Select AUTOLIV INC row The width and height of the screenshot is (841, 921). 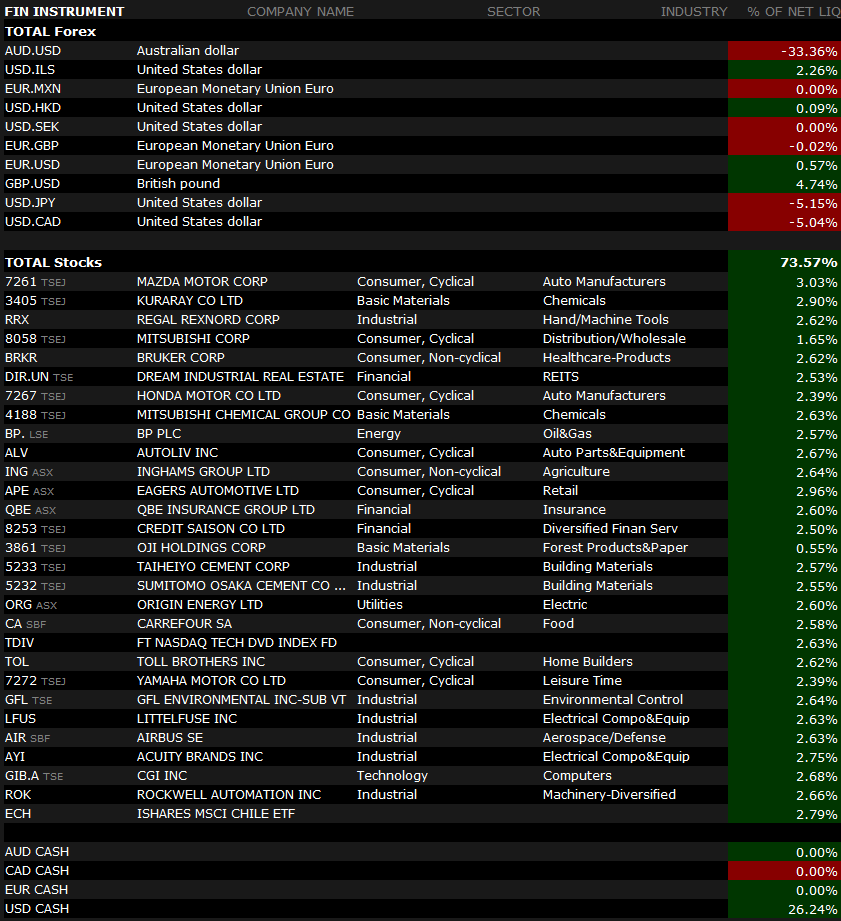[420, 453]
